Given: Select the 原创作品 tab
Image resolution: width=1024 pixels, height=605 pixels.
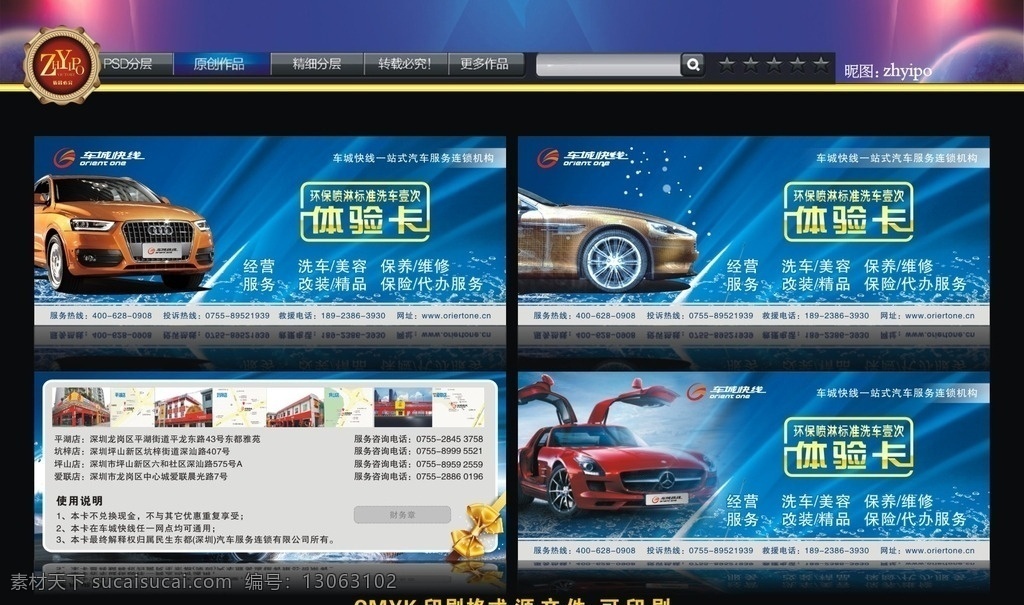Looking at the screenshot, I should tap(220, 64).
